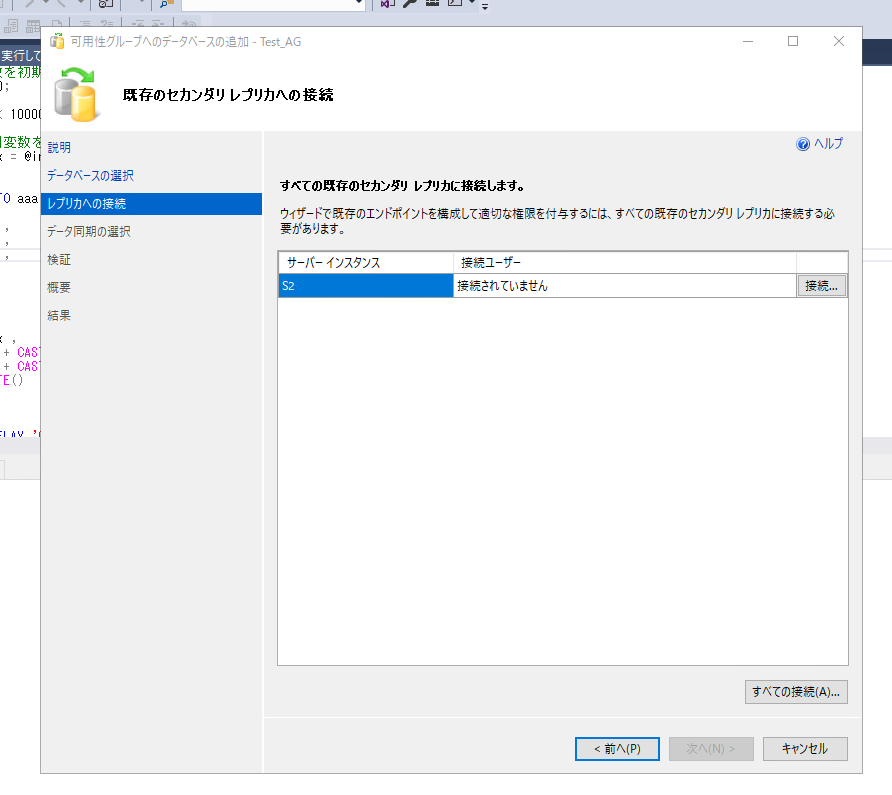892x795 pixels.
Task: Go to the データベースの選択 step
Action: pyautogui.click(x=90, y=175)
